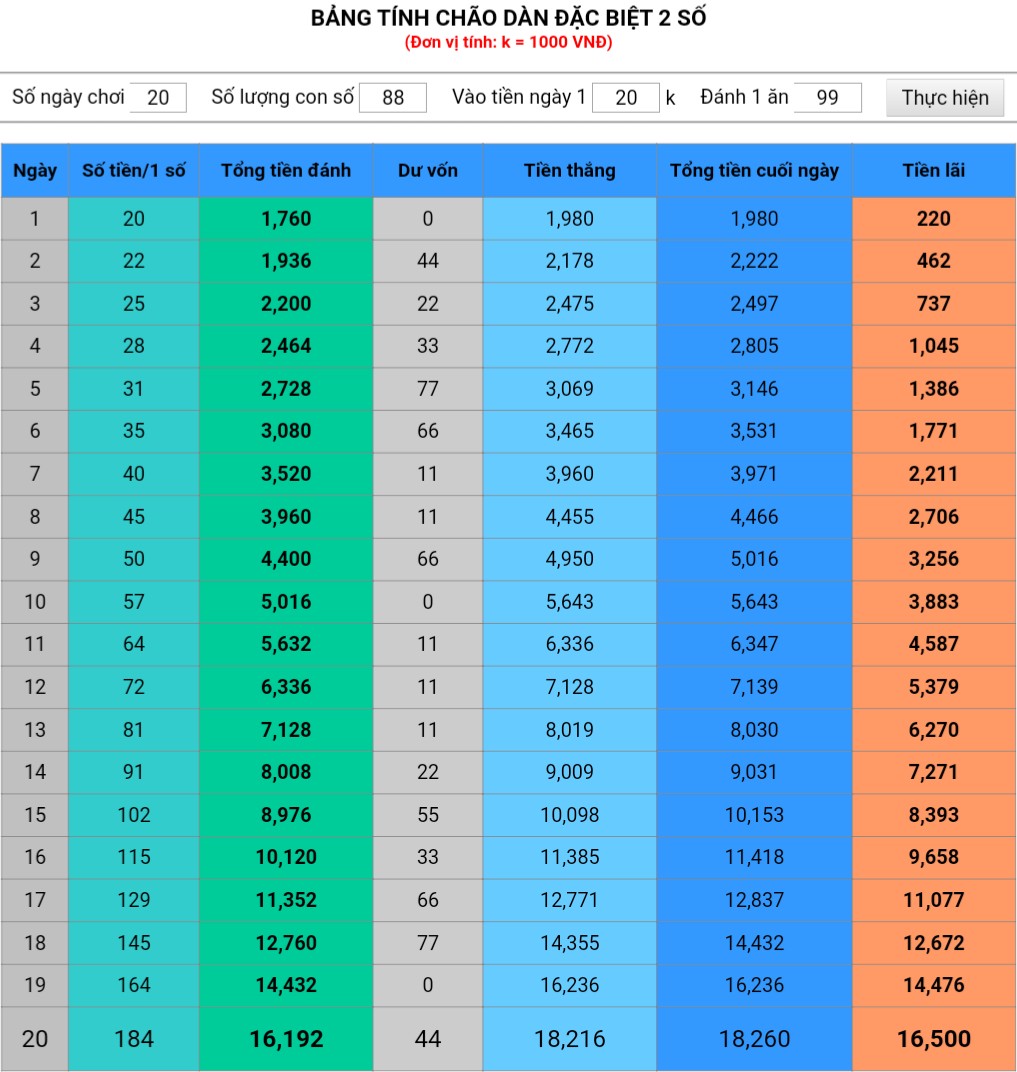The height and width of the screenshot is (1072, 1017).
Task: Click the page title Bảng tính chão dàn
Action: coord(508,19)
